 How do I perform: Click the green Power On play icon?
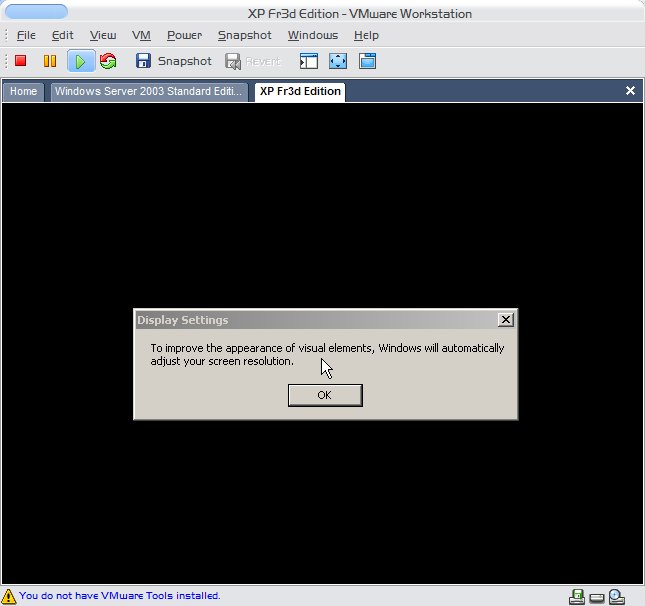[81, 61]
